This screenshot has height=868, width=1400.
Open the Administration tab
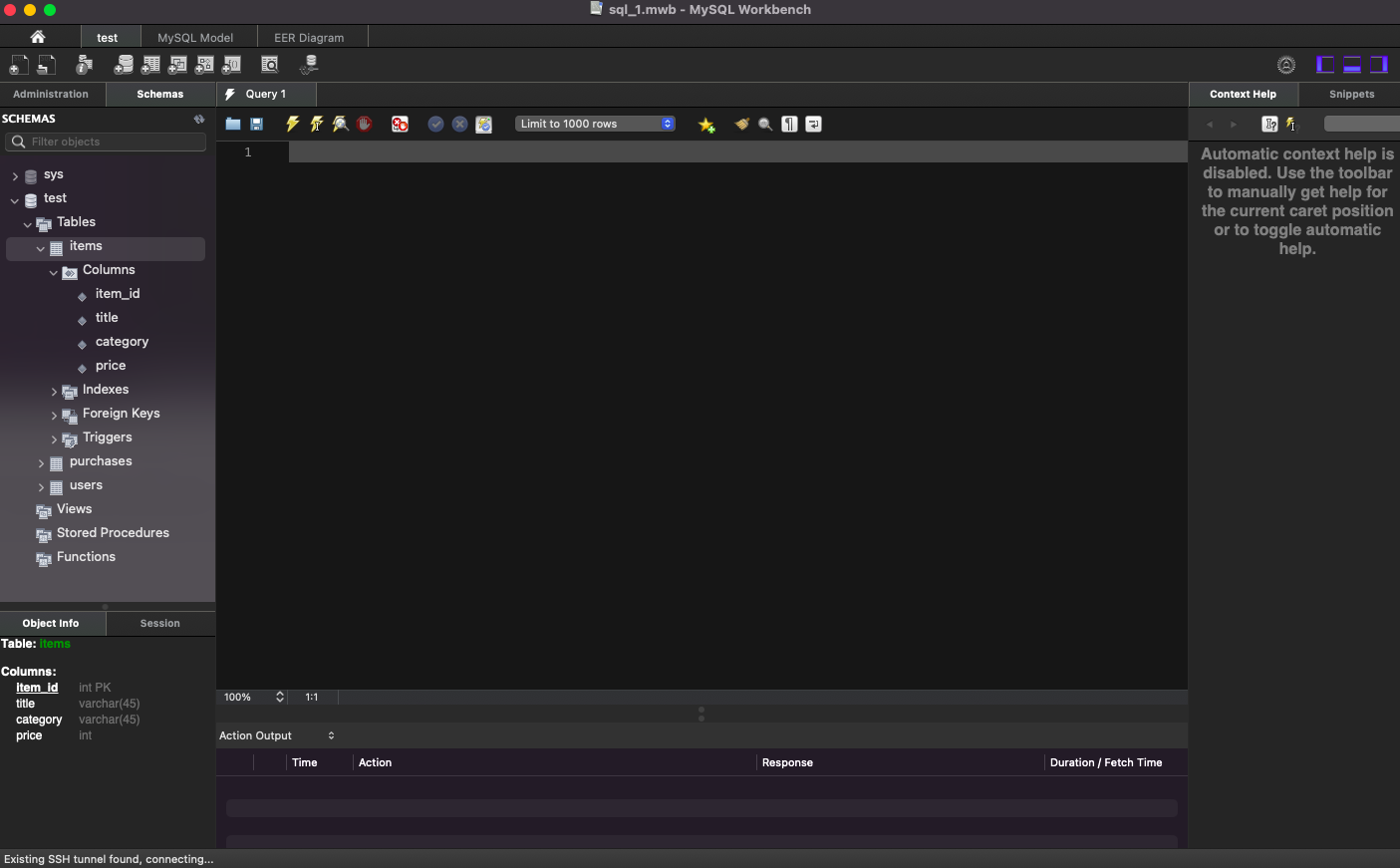coord(51,94)
